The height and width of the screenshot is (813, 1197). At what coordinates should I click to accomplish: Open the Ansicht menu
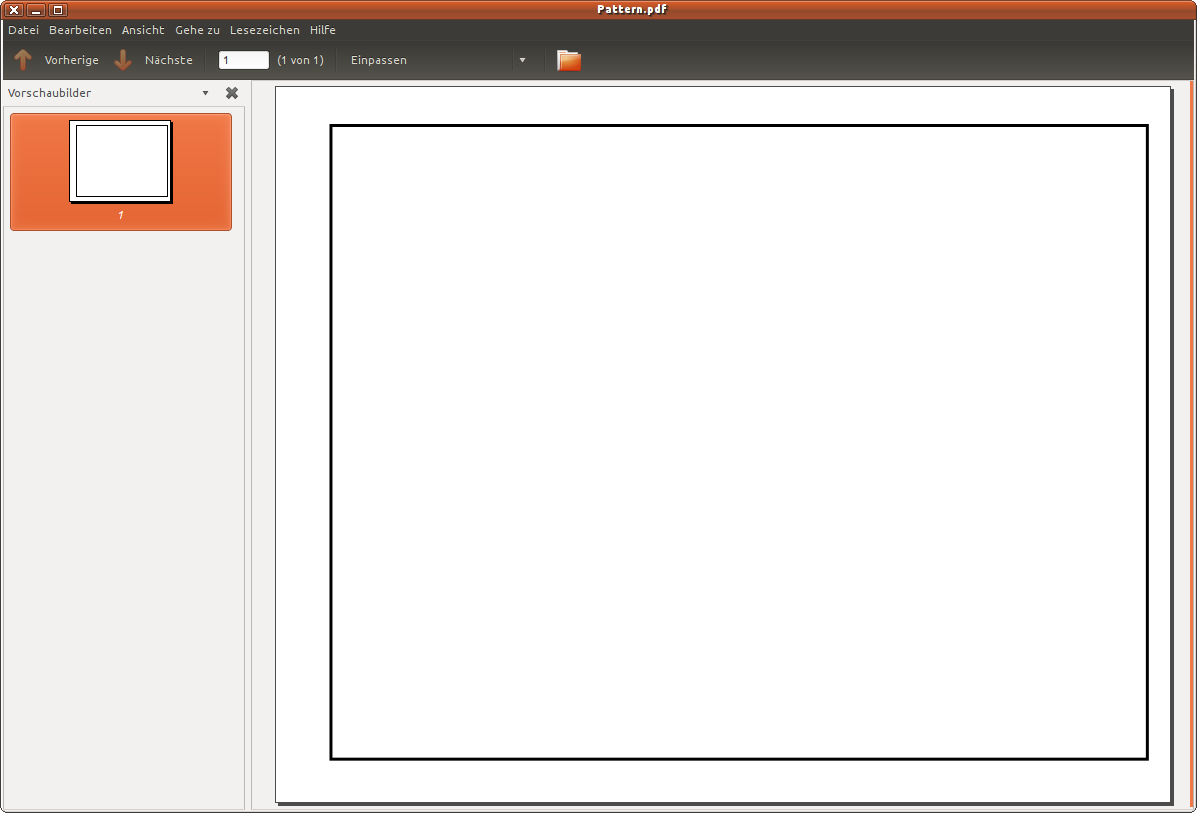click(143, 30)
